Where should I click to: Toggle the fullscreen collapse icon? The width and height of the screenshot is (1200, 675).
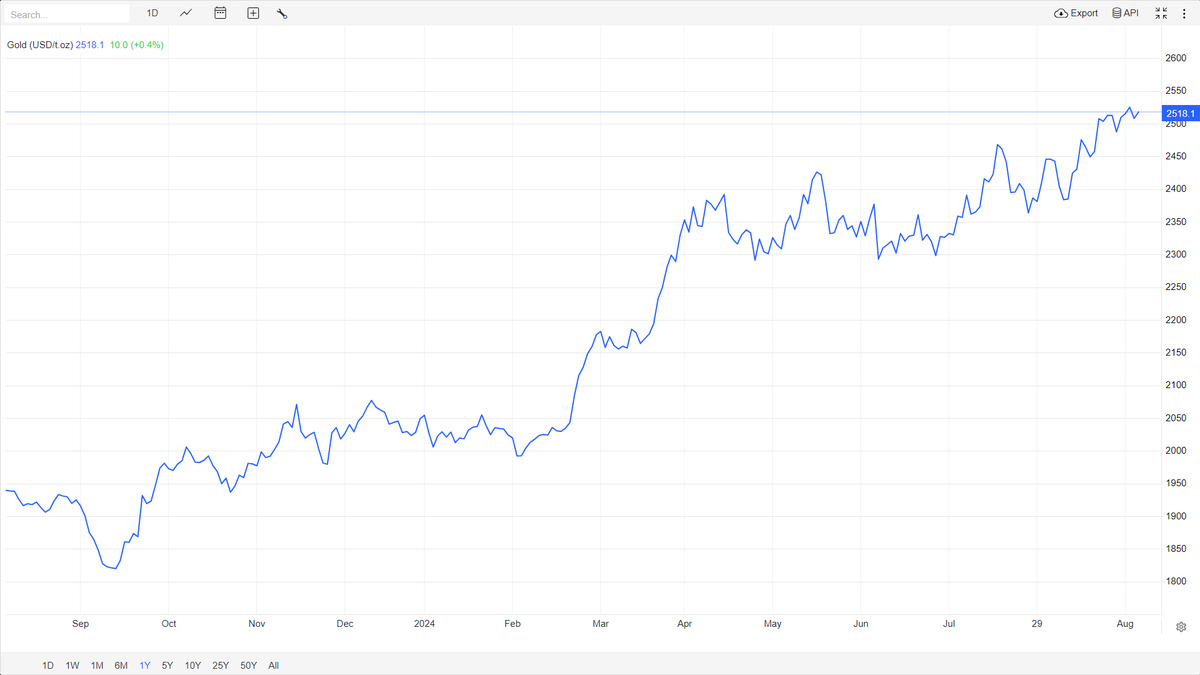point(1161,13)
